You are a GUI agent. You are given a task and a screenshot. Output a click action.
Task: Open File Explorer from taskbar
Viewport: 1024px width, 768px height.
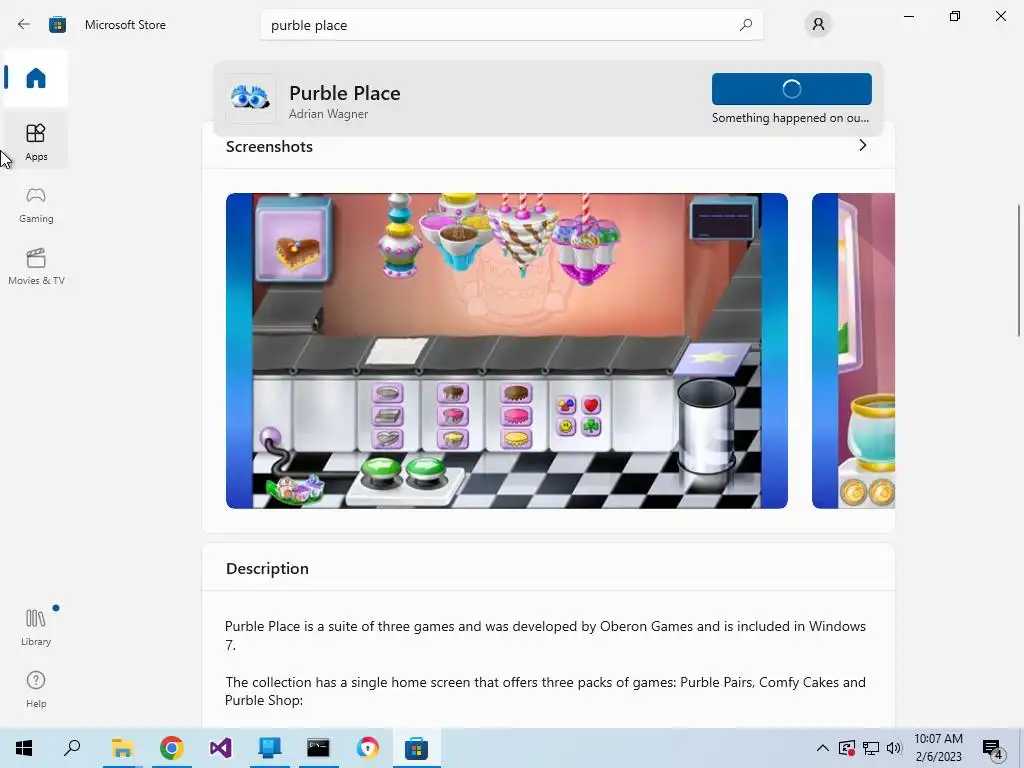(122, 748)
